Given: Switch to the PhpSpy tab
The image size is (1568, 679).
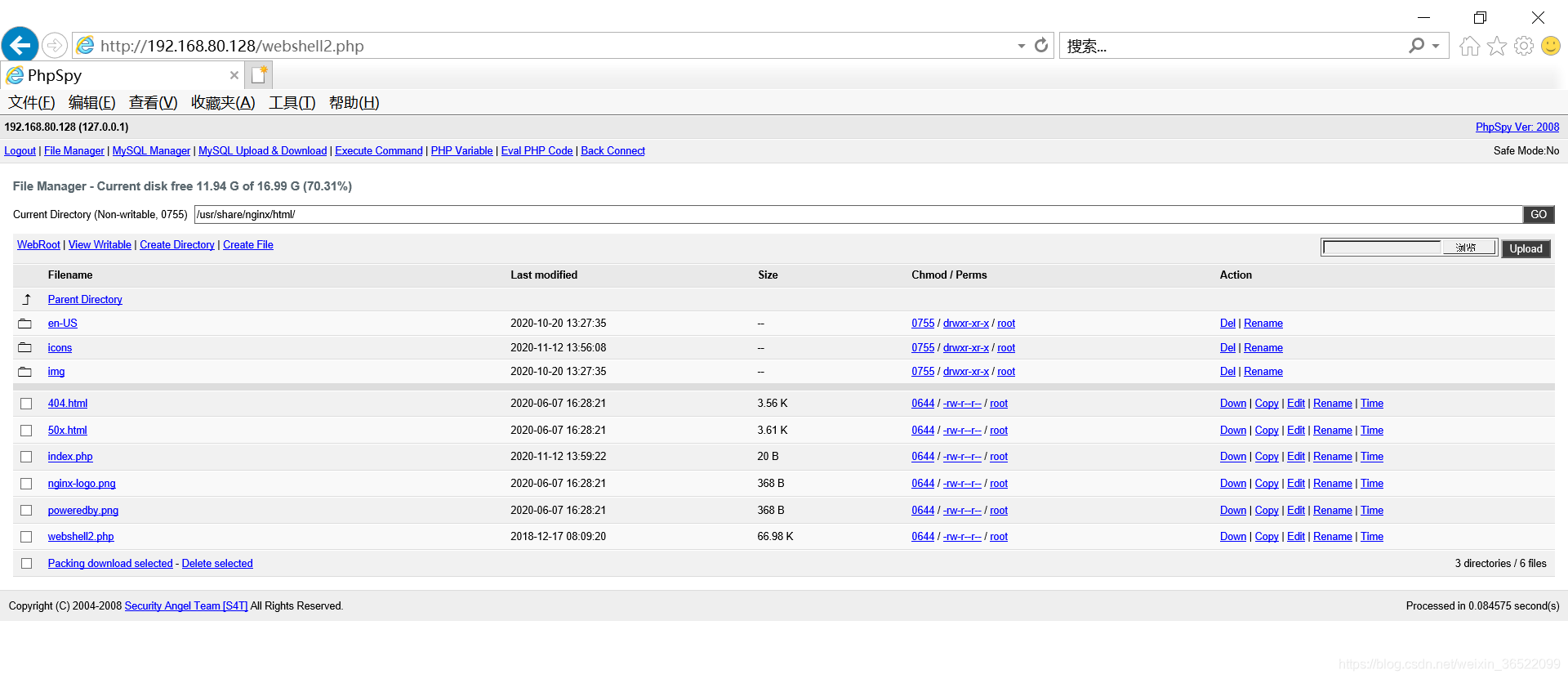Looking at the screenshot, I should click(x=122, y=75).
